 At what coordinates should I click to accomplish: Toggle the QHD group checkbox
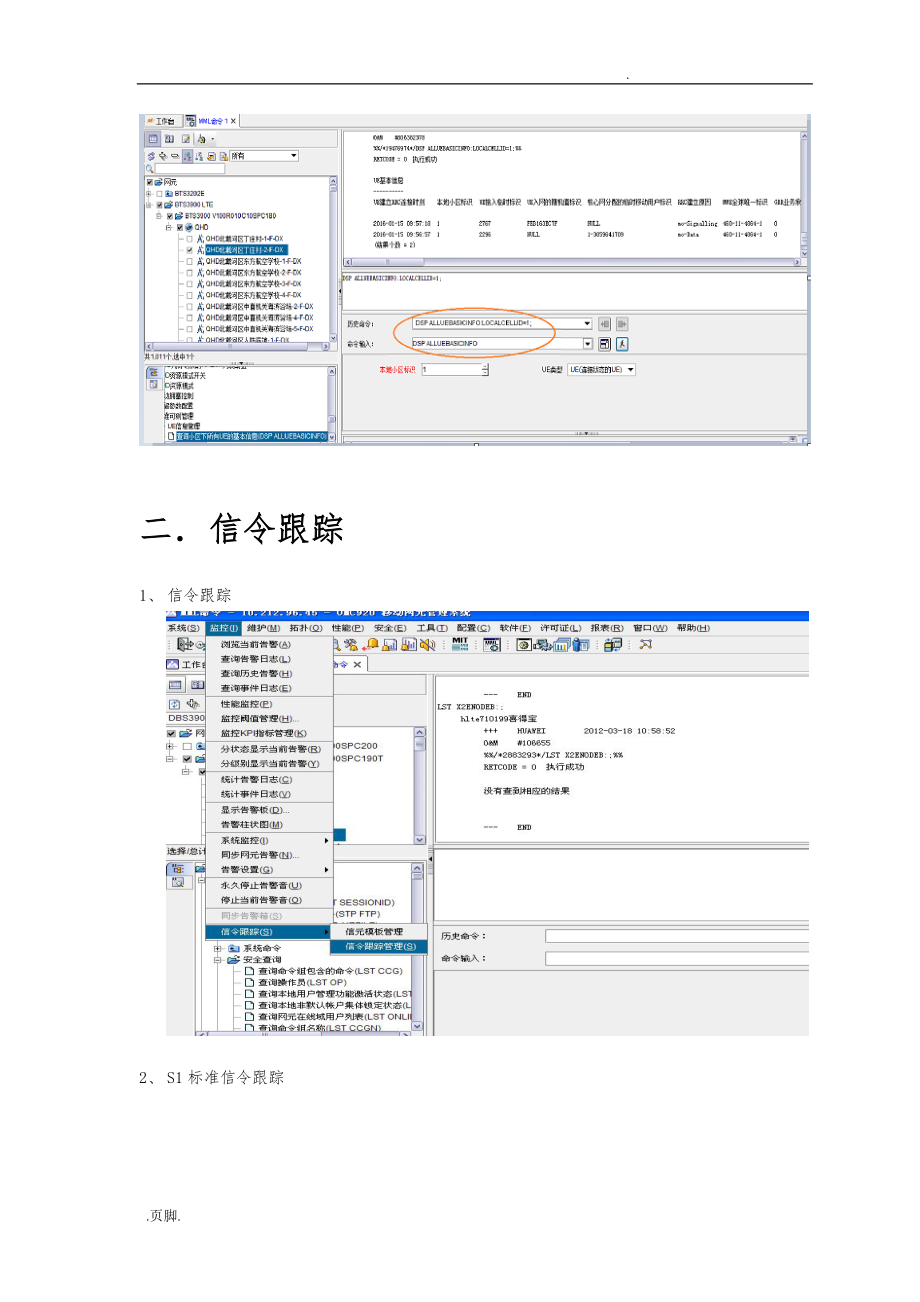pyautogui.click(x=180, y=227)
